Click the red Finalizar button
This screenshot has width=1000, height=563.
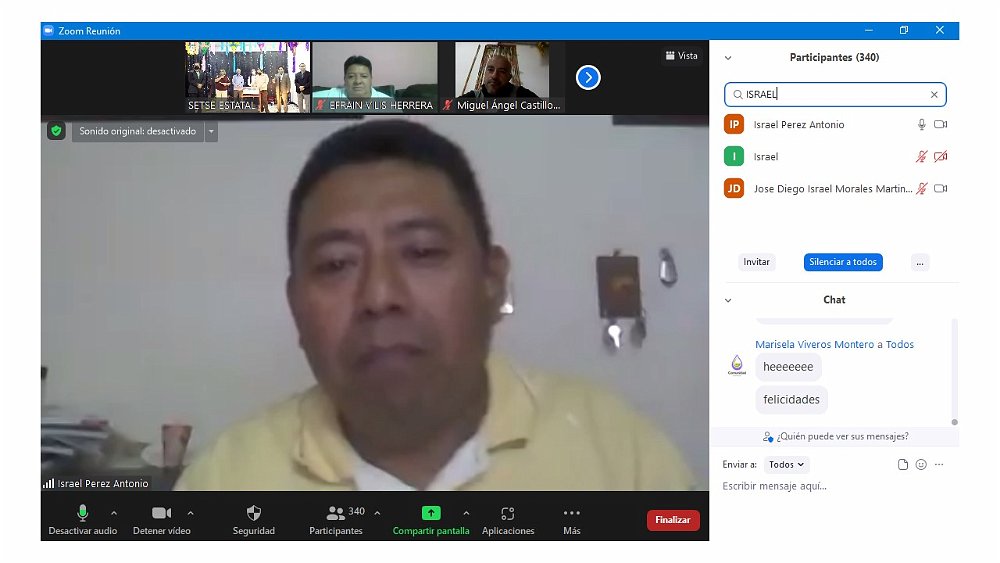click(673, 520)
